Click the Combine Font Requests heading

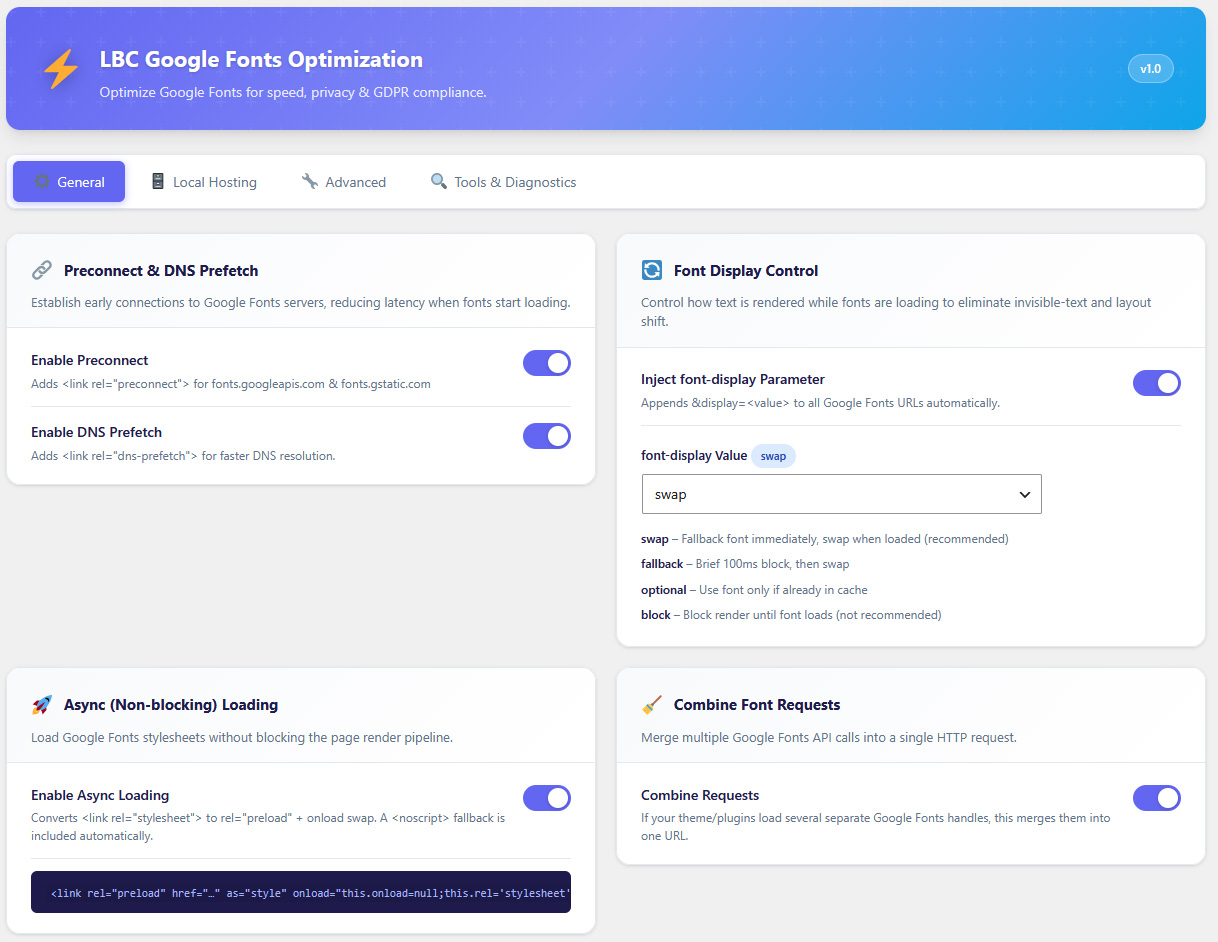tap(757, 705)
